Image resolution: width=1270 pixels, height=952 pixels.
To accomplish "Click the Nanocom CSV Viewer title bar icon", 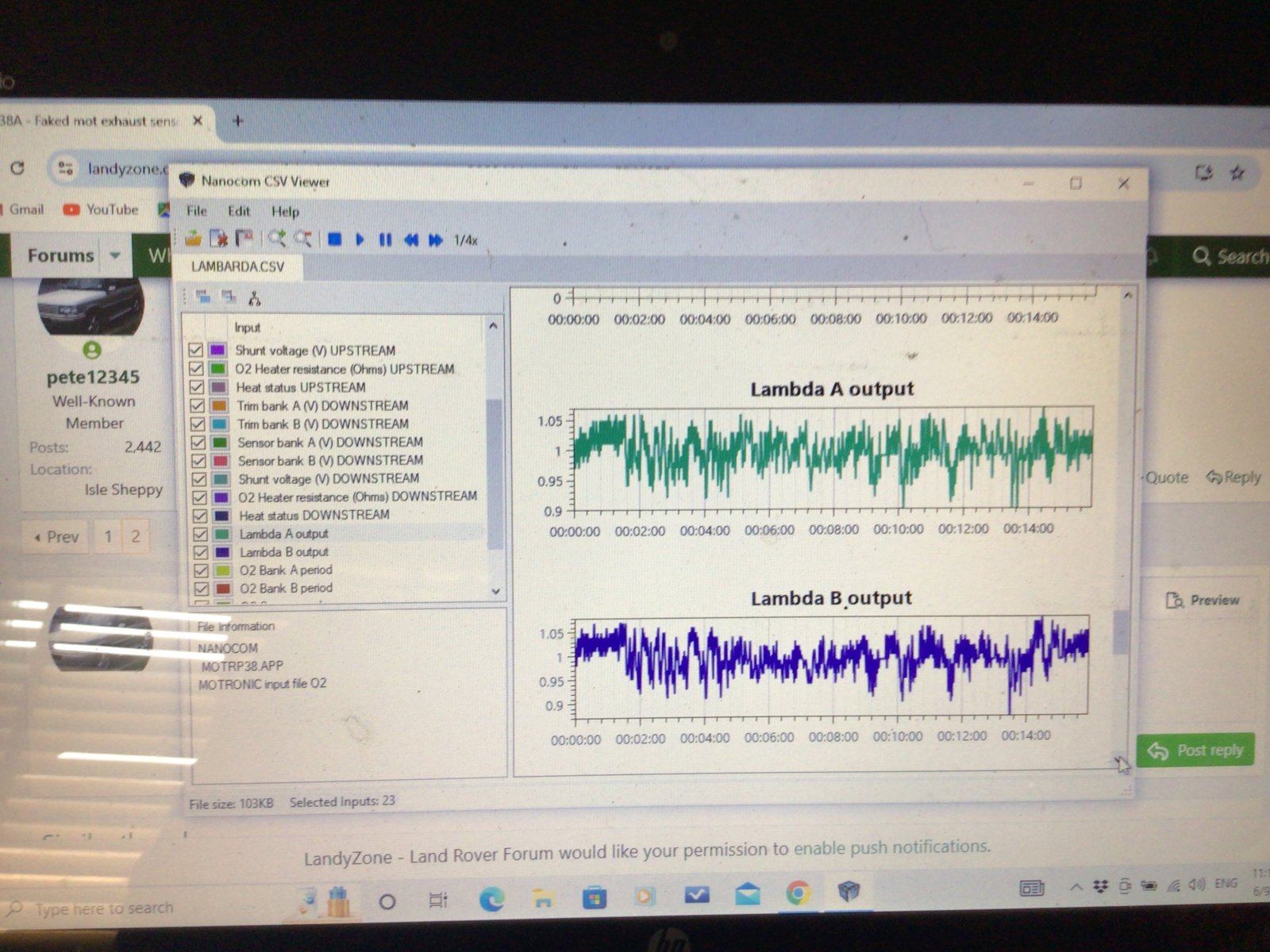I will (187, 180).
